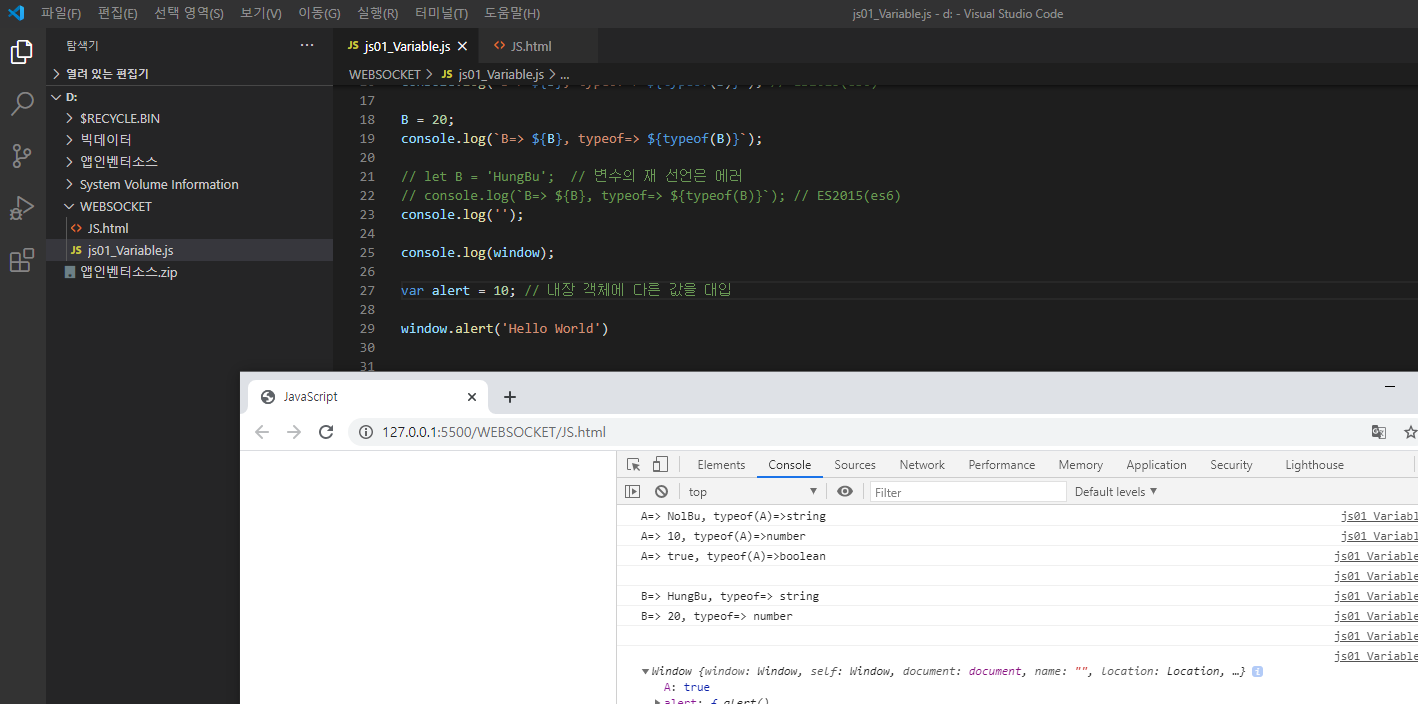Clear the console output
This screenshot has width=1418, height=704.
(661, 491)
